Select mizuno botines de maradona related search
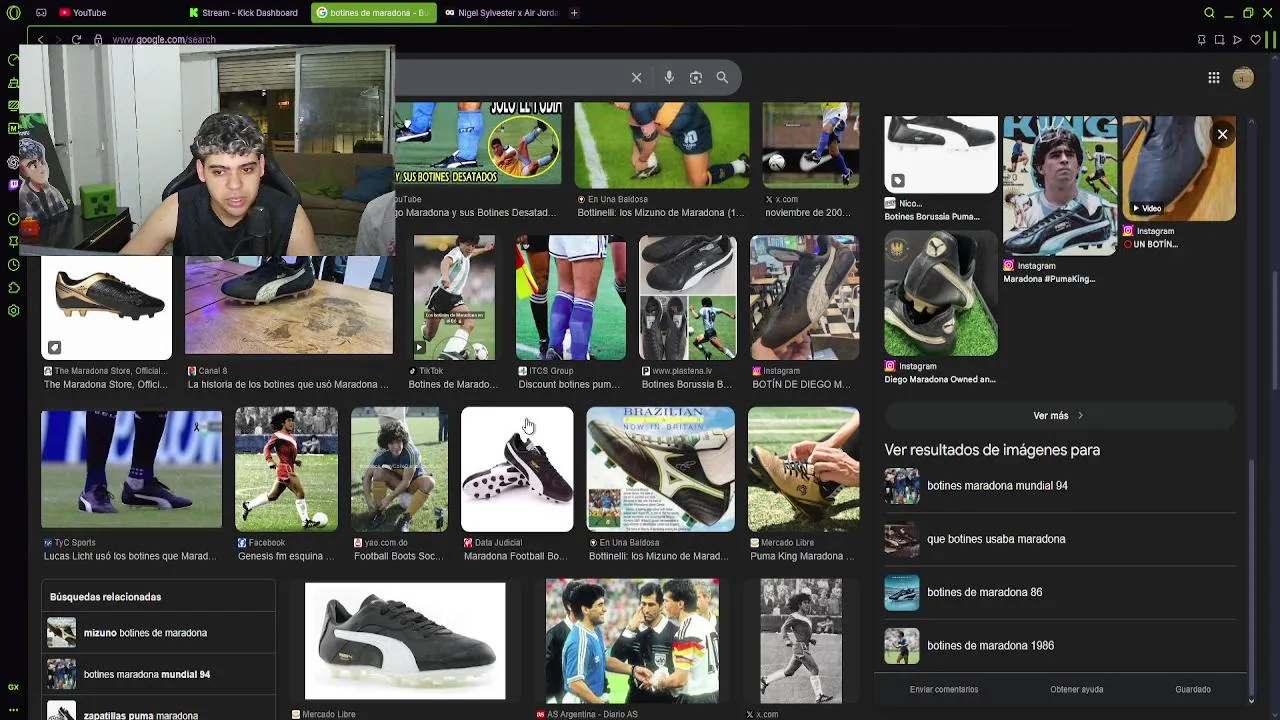Image resolution: width=1280 pixels, height=720 pixels. pyautogui.click(x=158, y=633)
